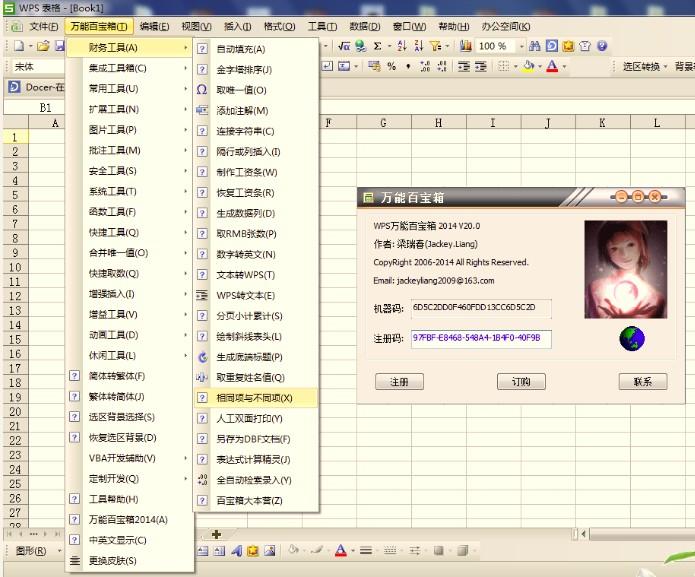Click the globe icon in dialog

(x=632, y=339)
